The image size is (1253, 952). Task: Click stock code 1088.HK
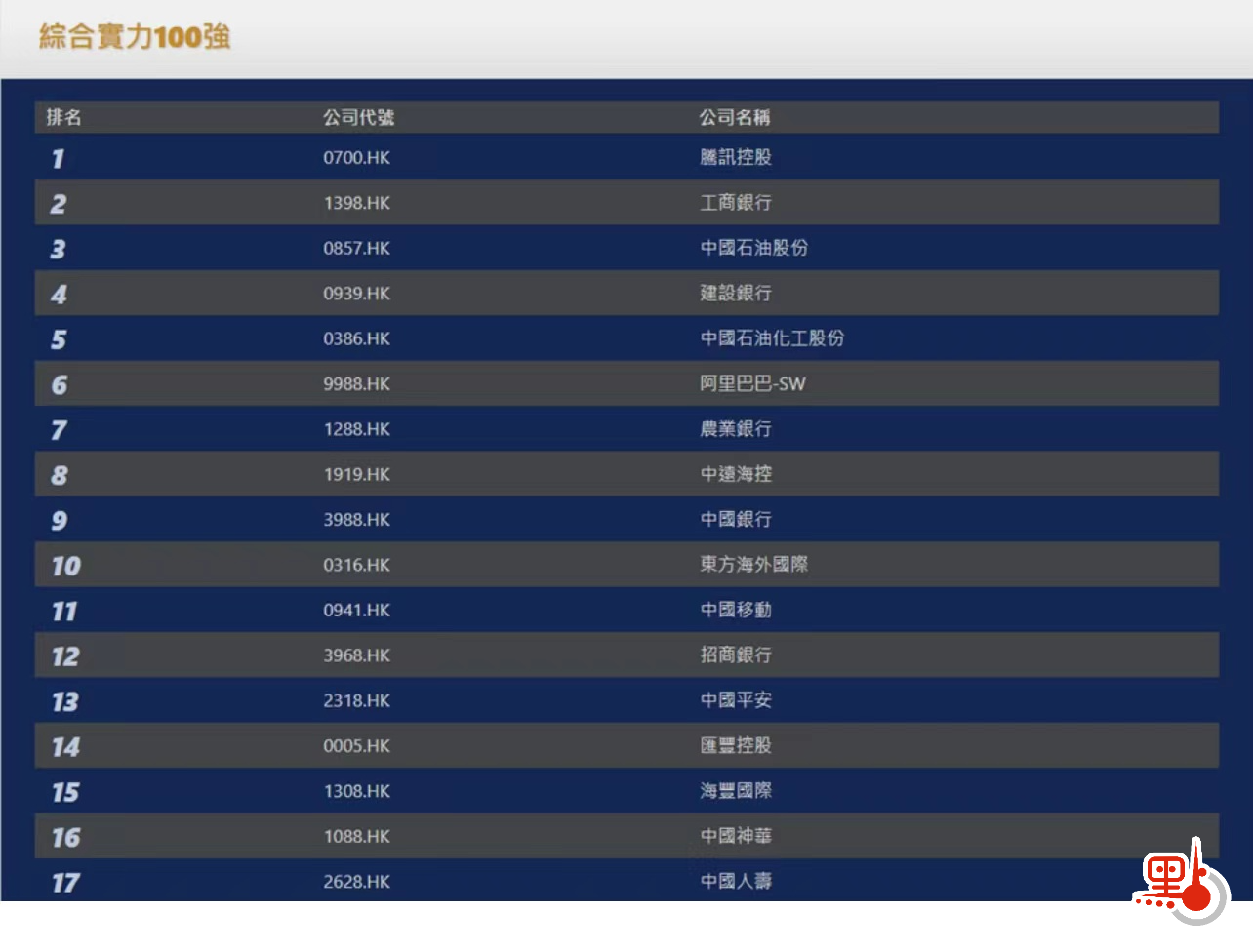tap(356, 836)
